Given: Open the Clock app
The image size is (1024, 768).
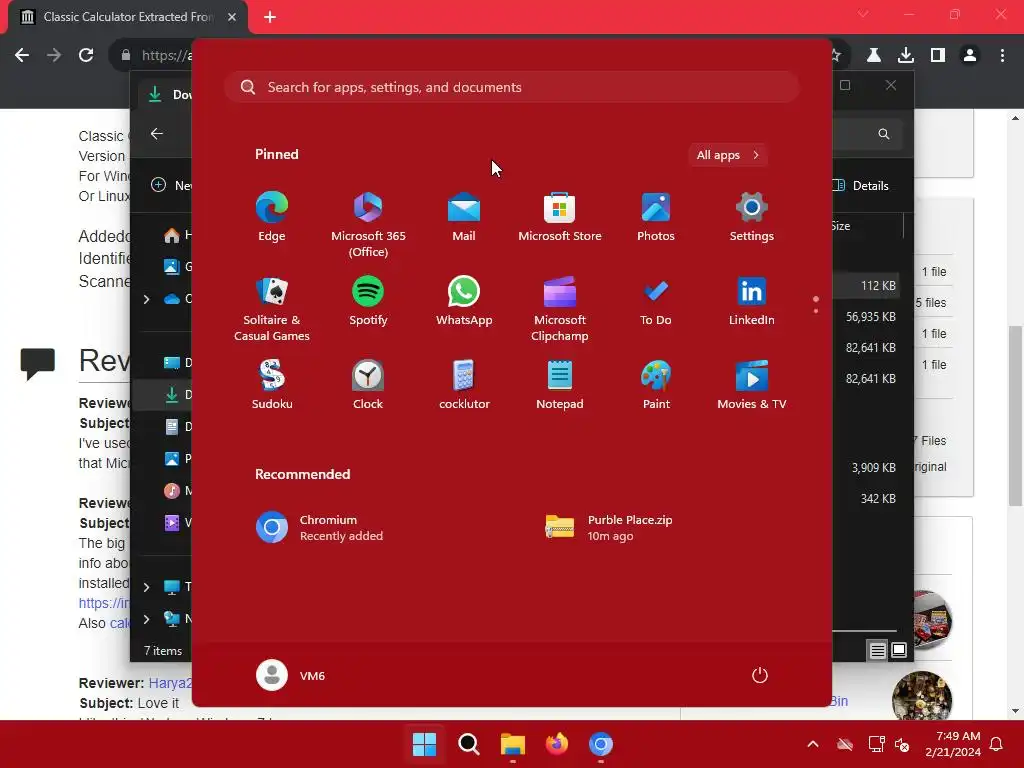Looking at the screenshot, I should 368,385.
